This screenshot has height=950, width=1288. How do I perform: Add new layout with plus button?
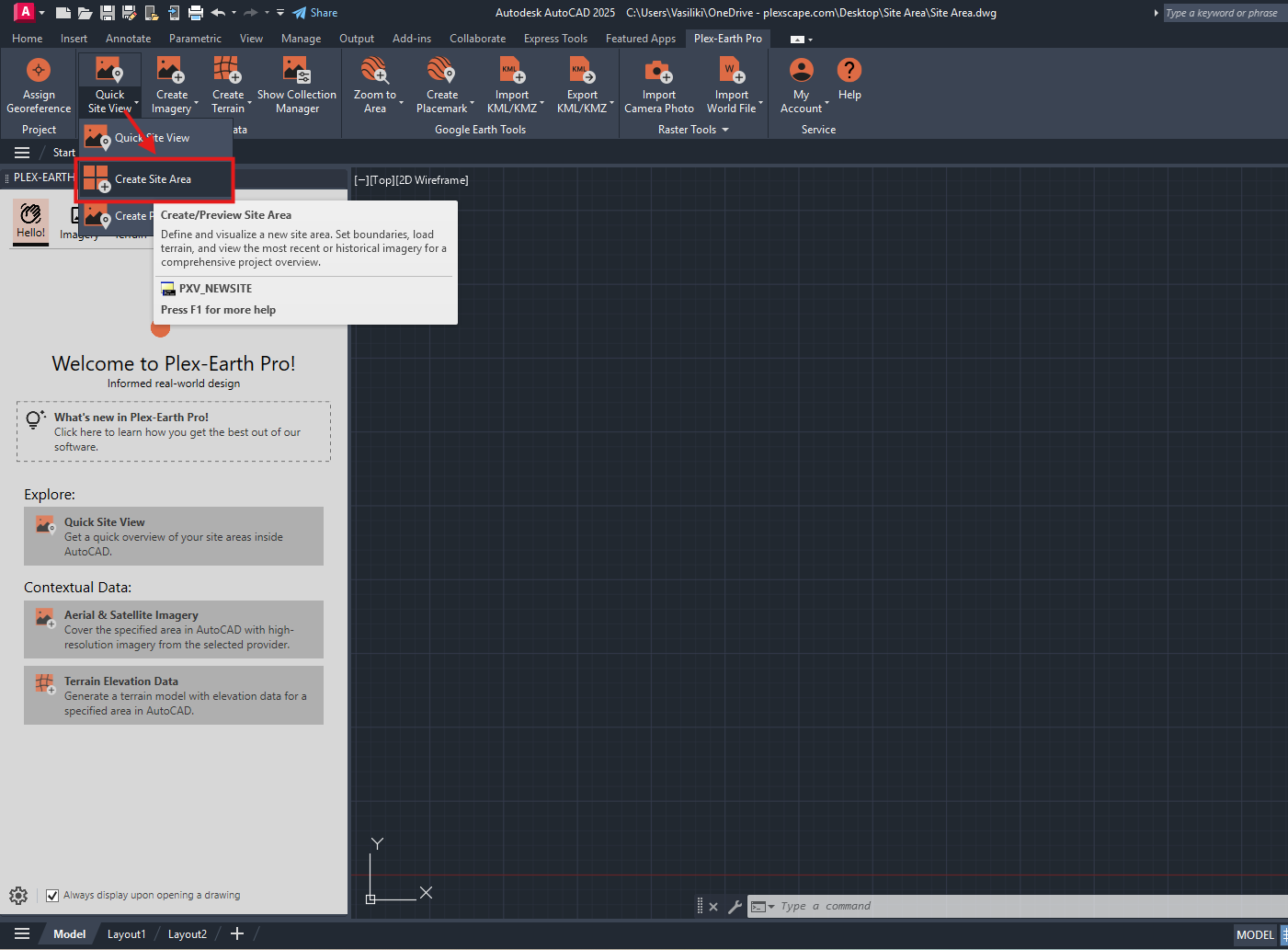[237, 934]
